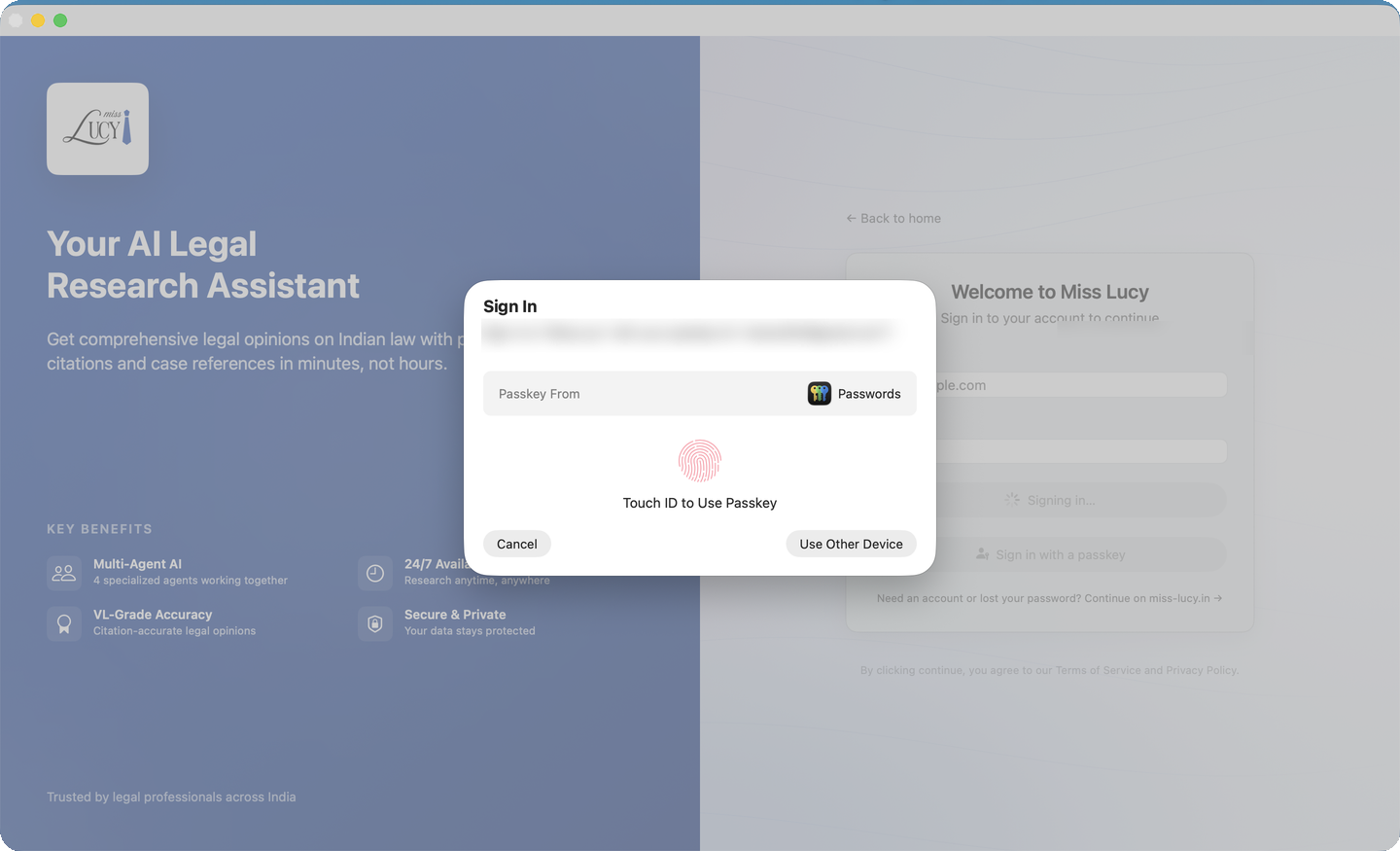Click the green zoom window button
Screen dimensions: 1400x851
[60, 20]
